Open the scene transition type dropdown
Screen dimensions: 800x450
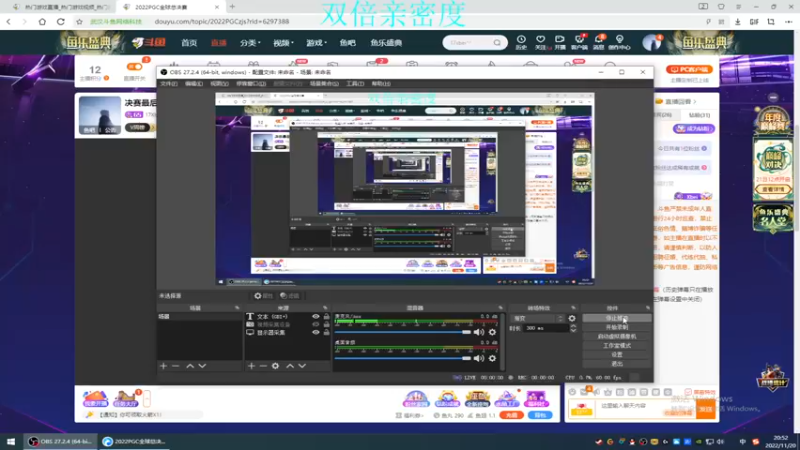tap(538, 318)
